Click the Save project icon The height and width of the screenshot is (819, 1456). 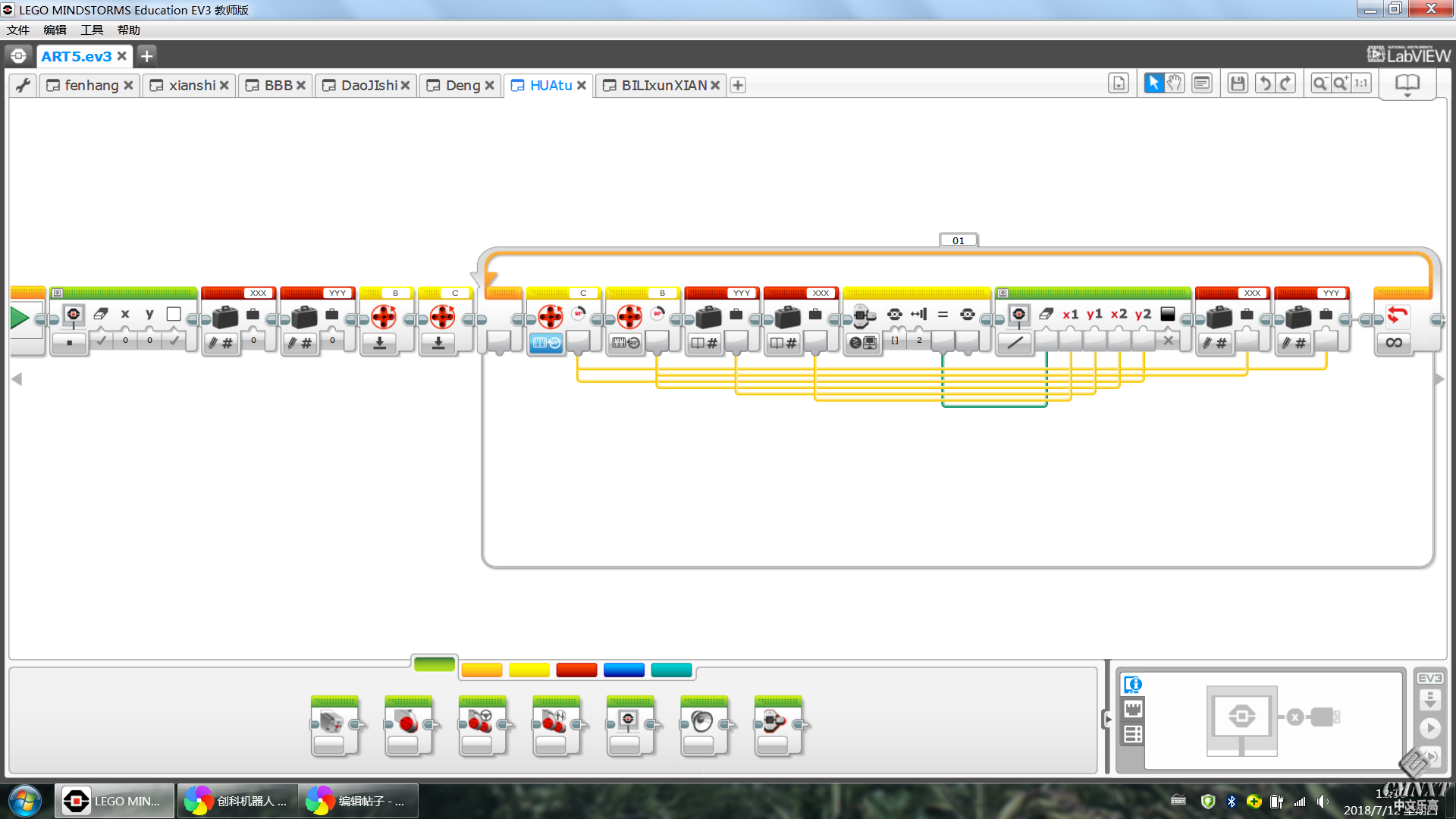tap(1238, 83)
